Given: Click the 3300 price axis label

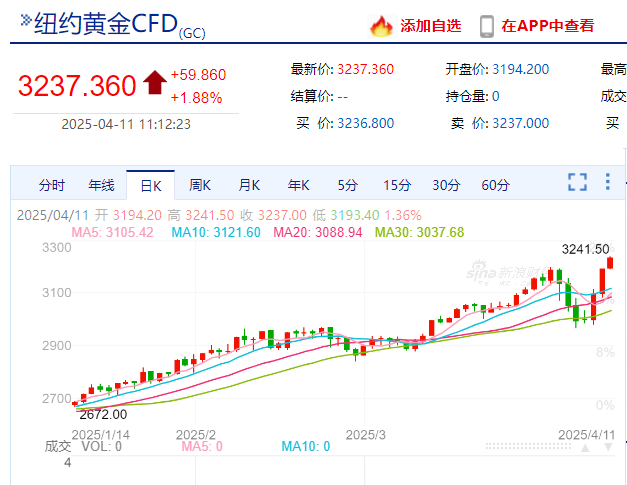Looking at the screenshot, I should pyautogui.click(x=57, y=247).
